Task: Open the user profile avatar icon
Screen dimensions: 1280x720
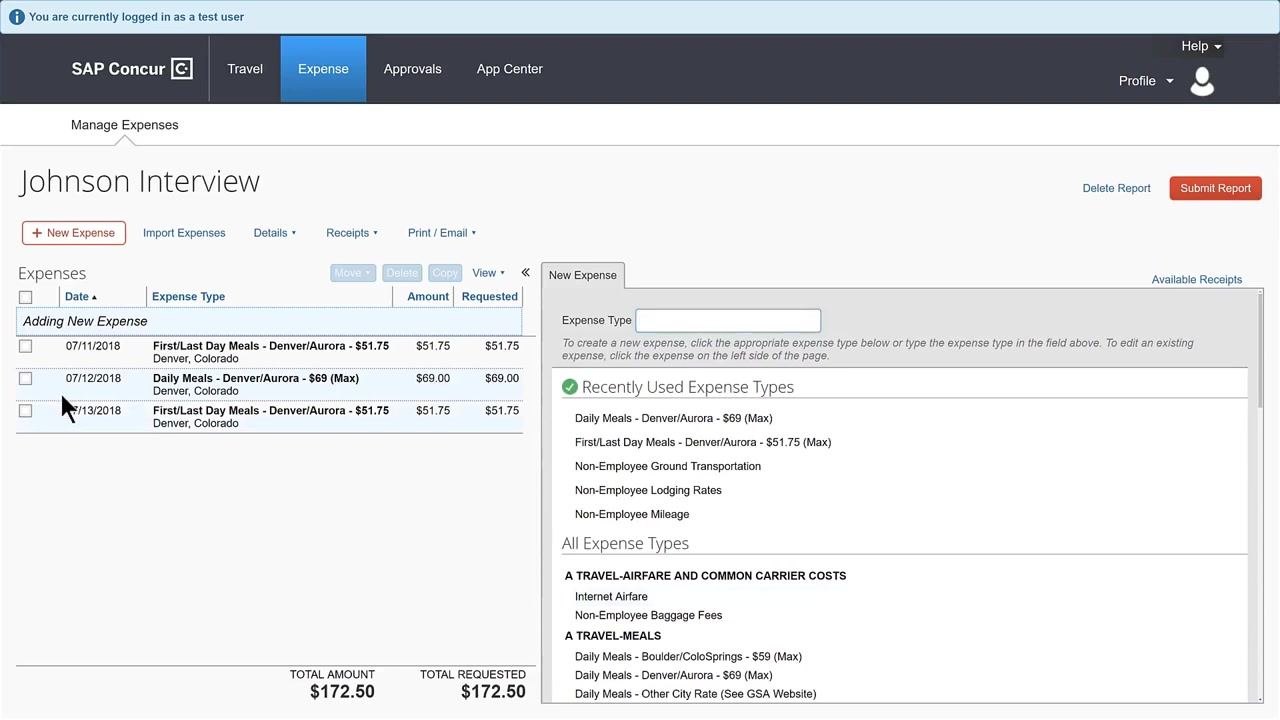Action: coord(1202,81)
